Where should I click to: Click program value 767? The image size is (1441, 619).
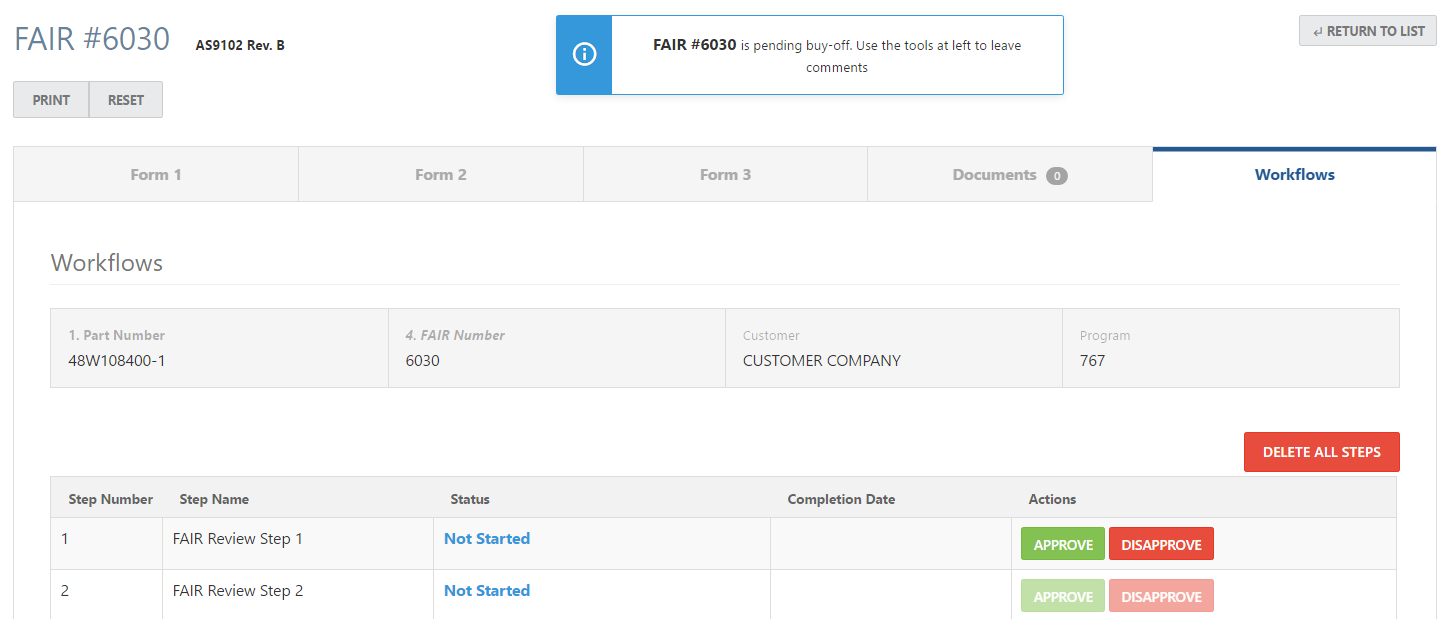[x=1093, y=361]
